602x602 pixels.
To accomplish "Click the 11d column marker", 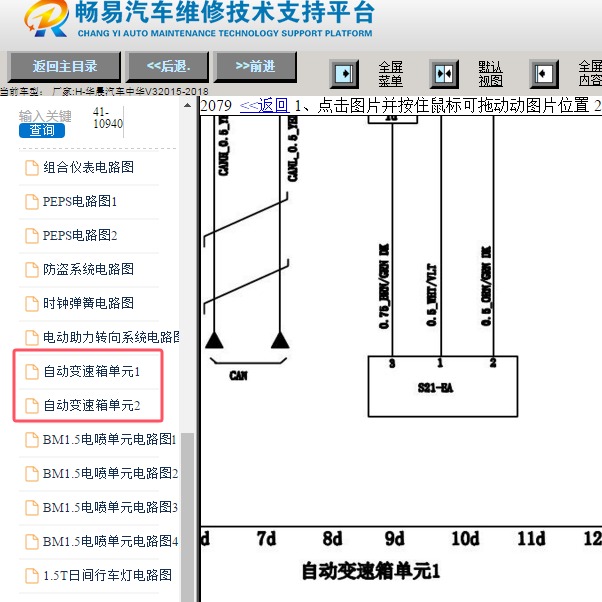I will 531,538.
